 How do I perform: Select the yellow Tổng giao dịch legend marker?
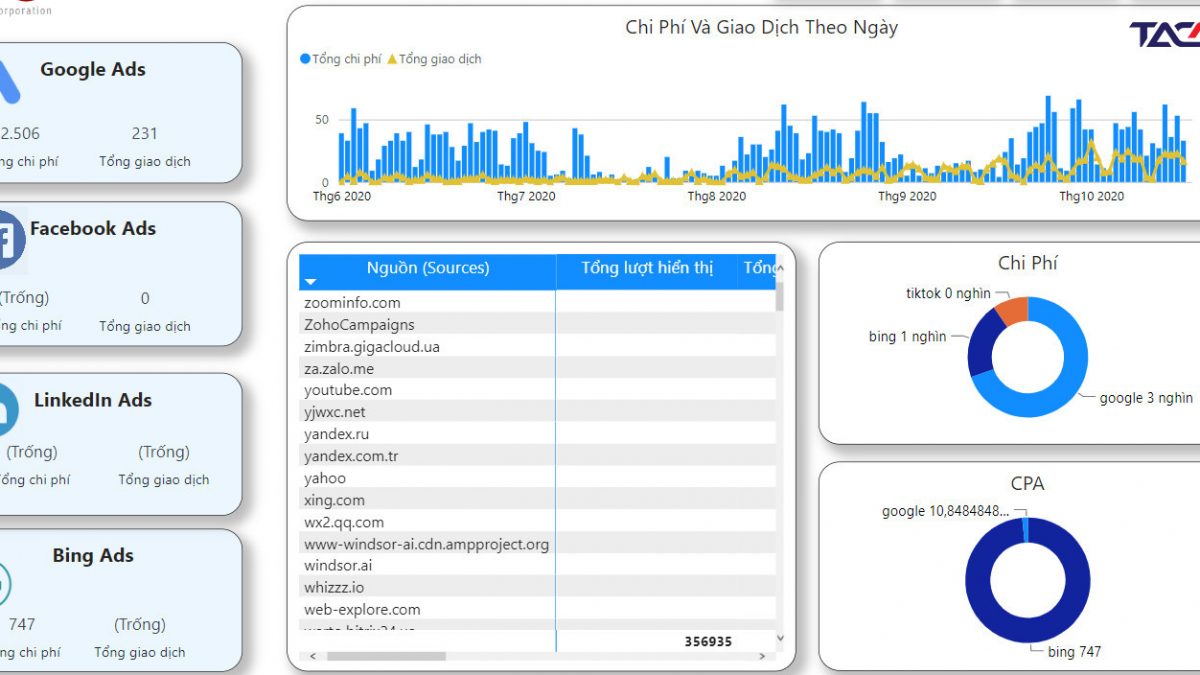pos(392,59)
